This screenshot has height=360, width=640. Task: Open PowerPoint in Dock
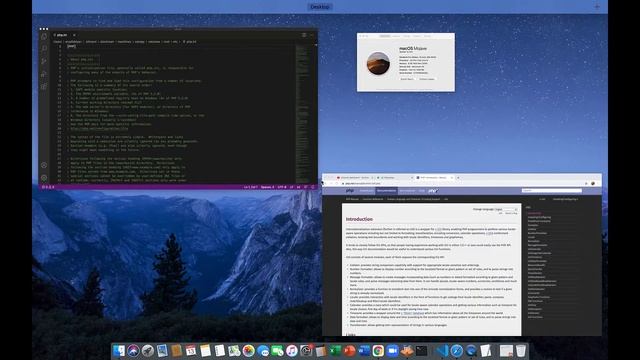click(349, 351)
